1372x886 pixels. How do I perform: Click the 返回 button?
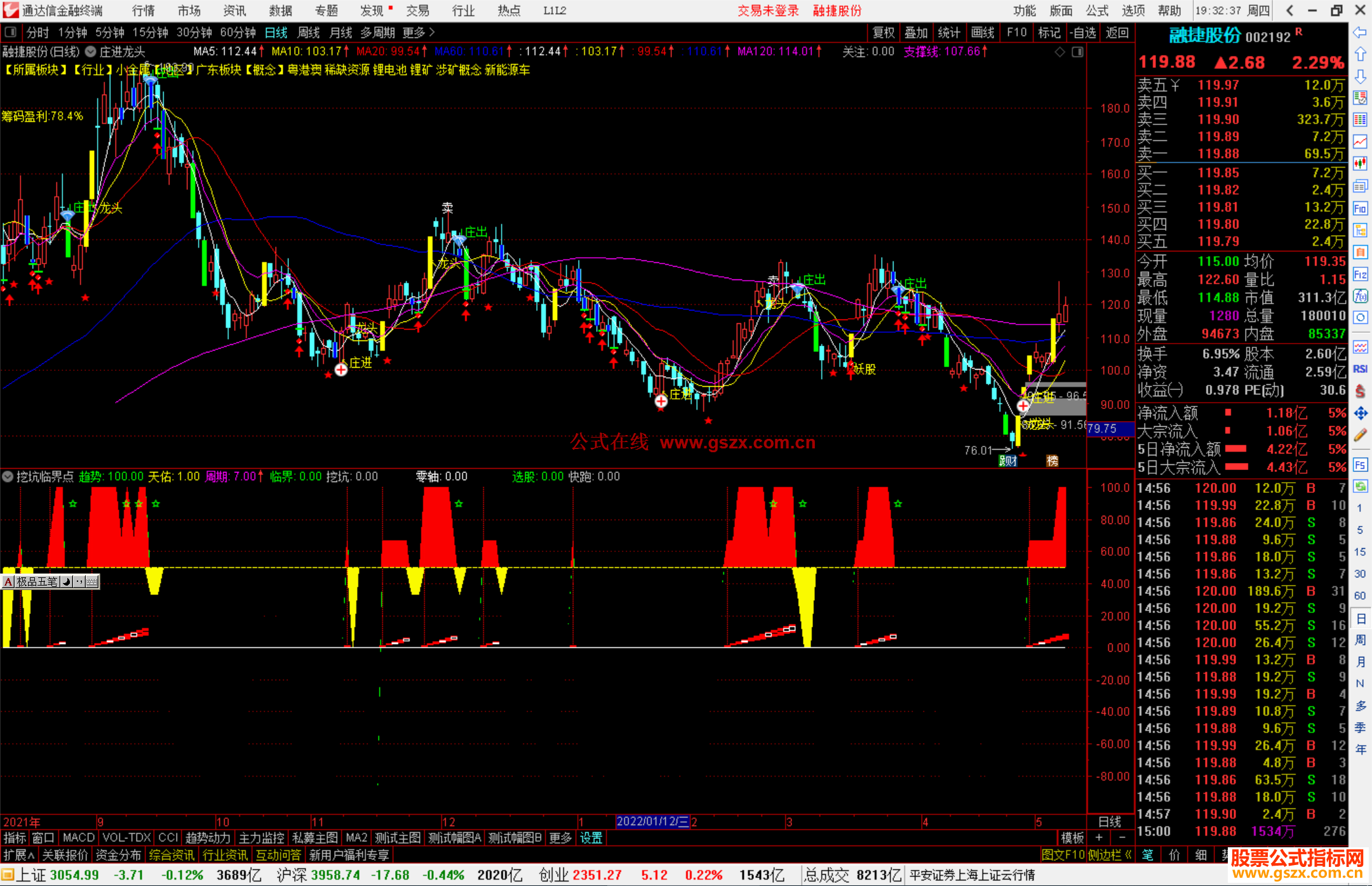pos(1117,32)
